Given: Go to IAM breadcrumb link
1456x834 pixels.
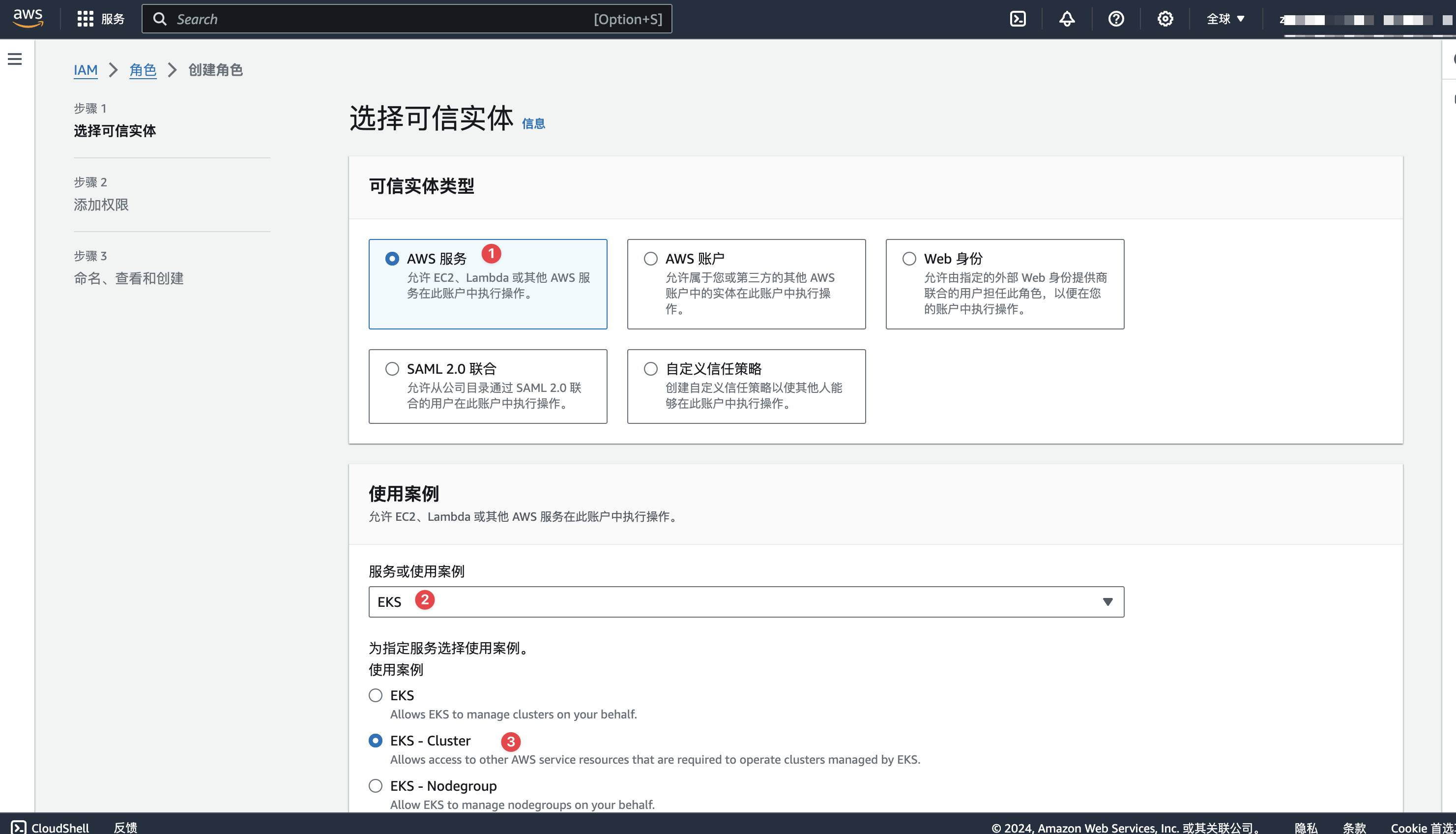Looking at the screenshot, I should (86, 70).
